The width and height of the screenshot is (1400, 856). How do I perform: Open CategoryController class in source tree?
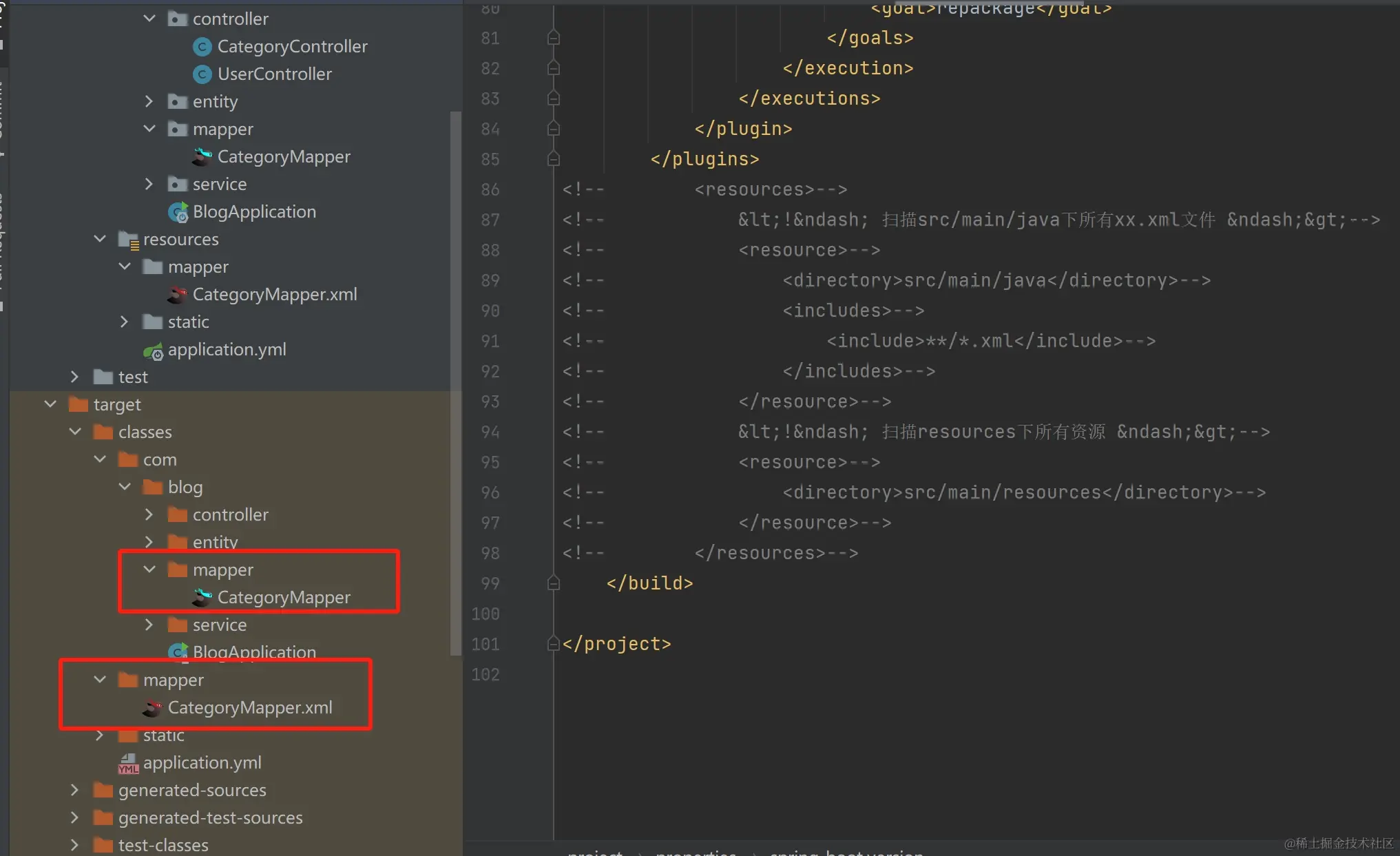click(291, 46)
